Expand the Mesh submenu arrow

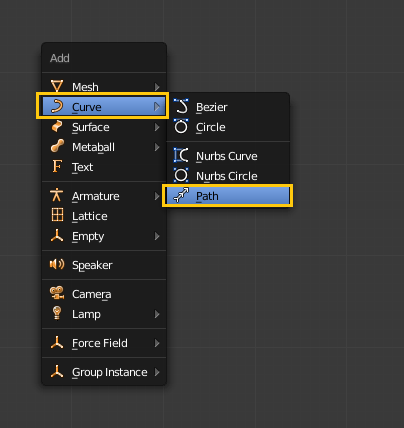pyautogui.click(x=157, y=87)
